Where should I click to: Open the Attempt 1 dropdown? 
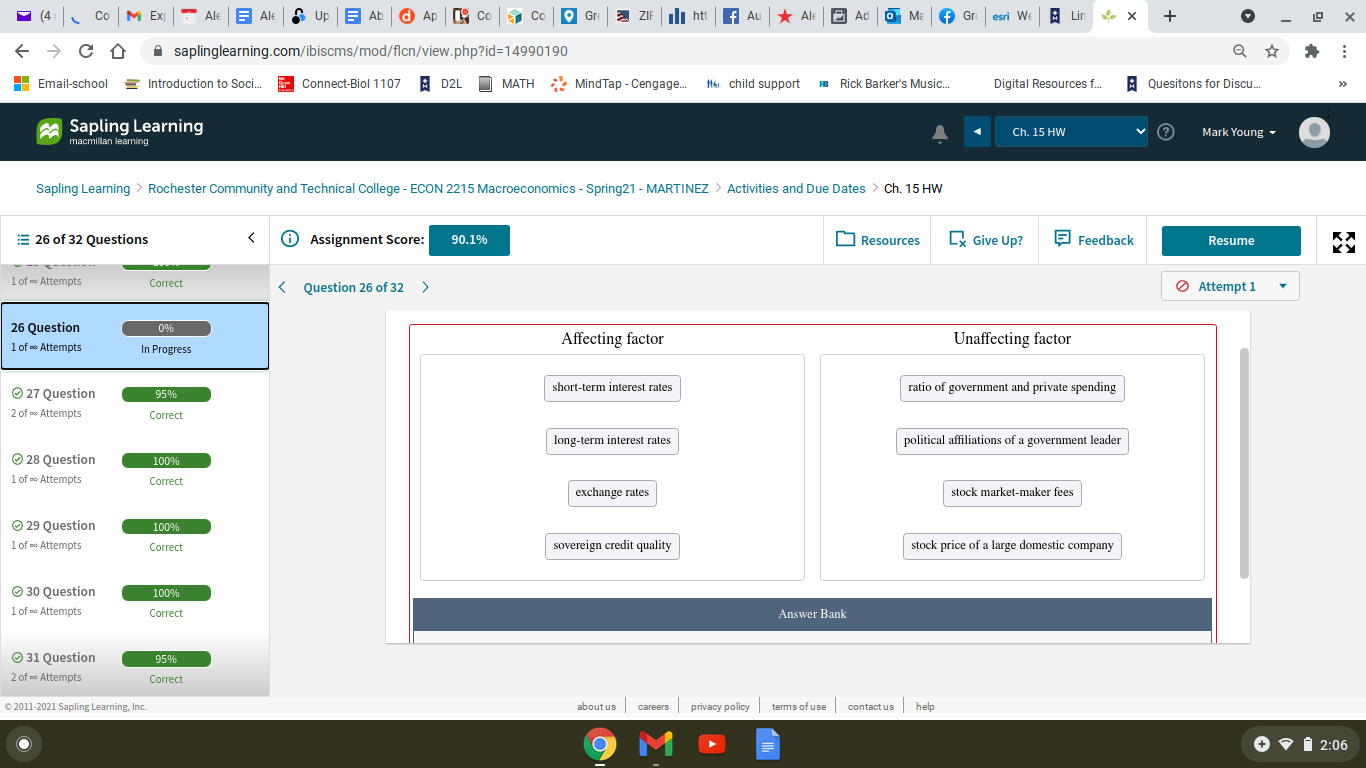[x=1229, y=286]
